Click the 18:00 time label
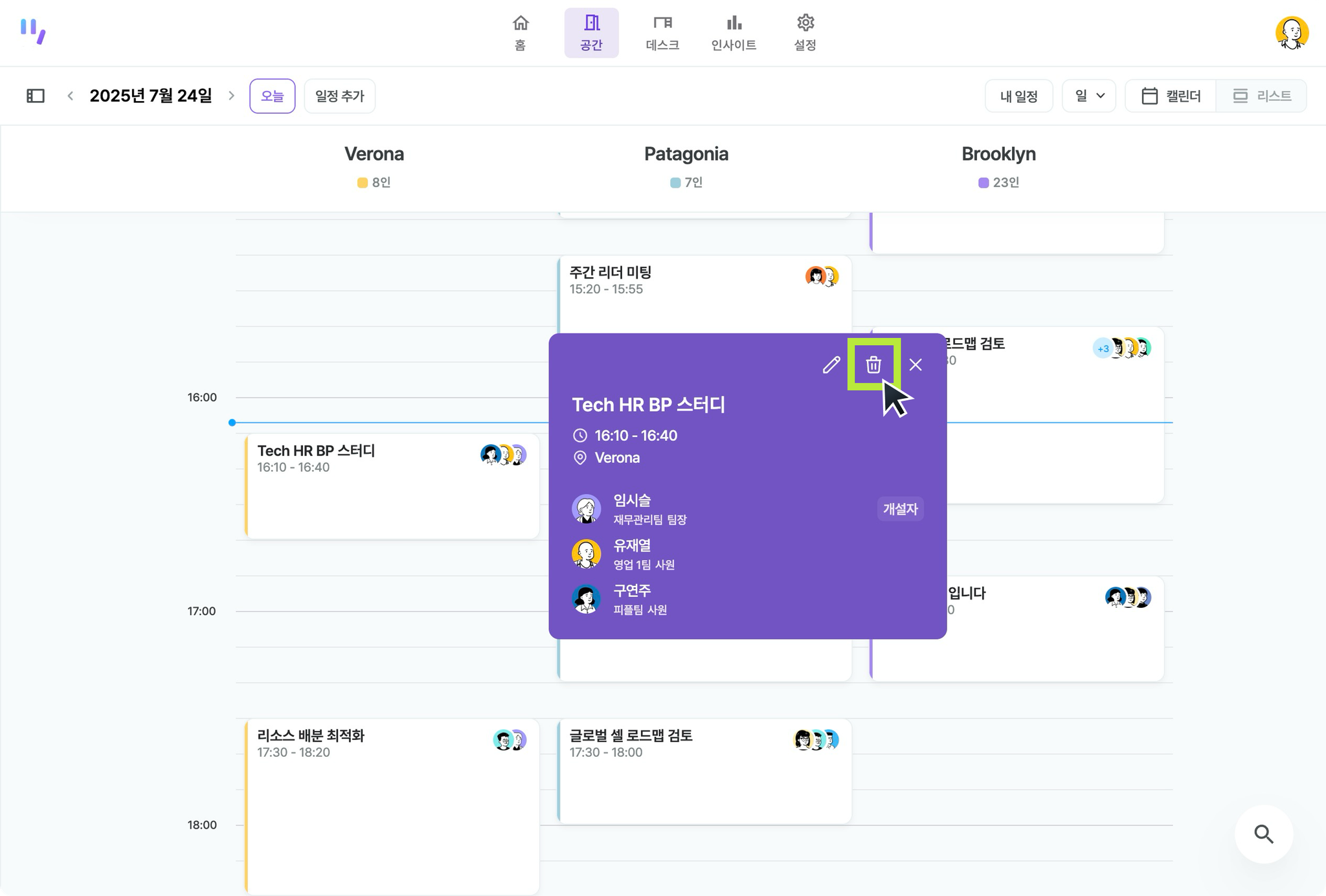 point(202,825)
